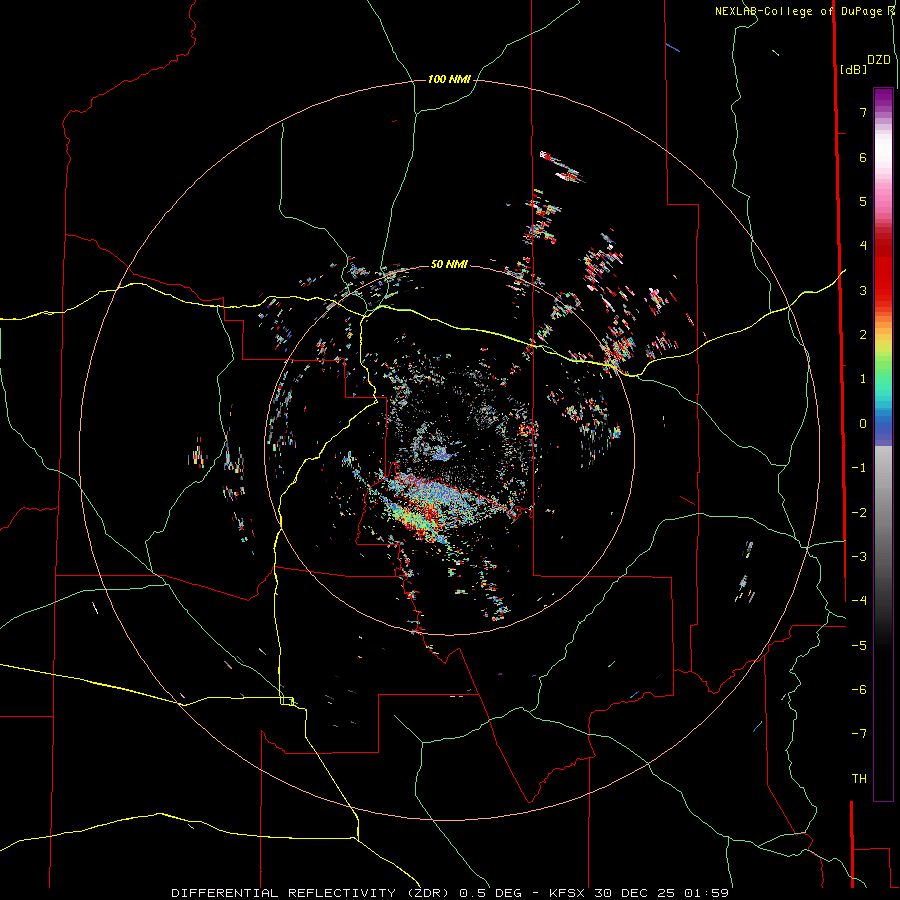Click the TH label at scale bottom
Viewport: 900px width, 900px height.
click(859, 779)
